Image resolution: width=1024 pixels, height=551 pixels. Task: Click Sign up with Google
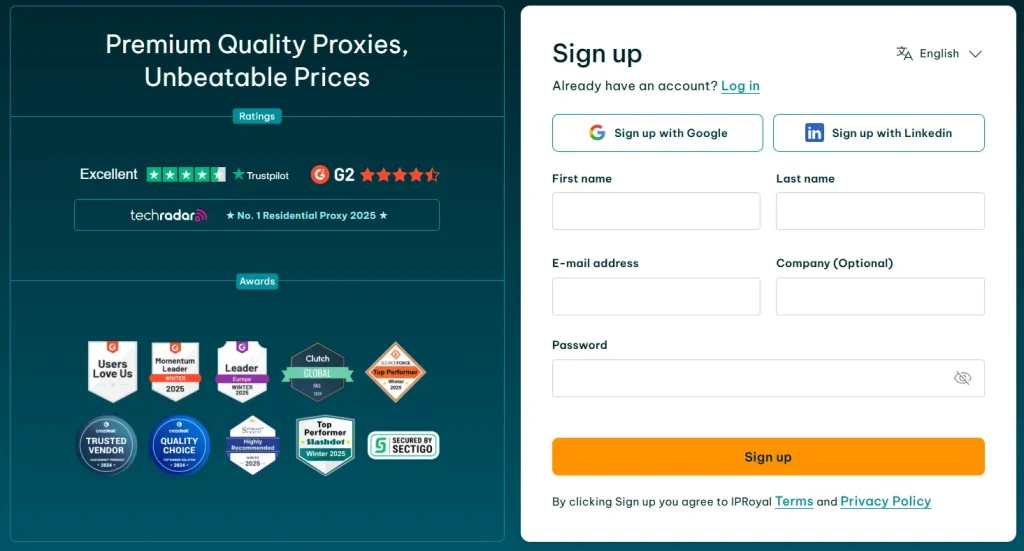[657, 133]
